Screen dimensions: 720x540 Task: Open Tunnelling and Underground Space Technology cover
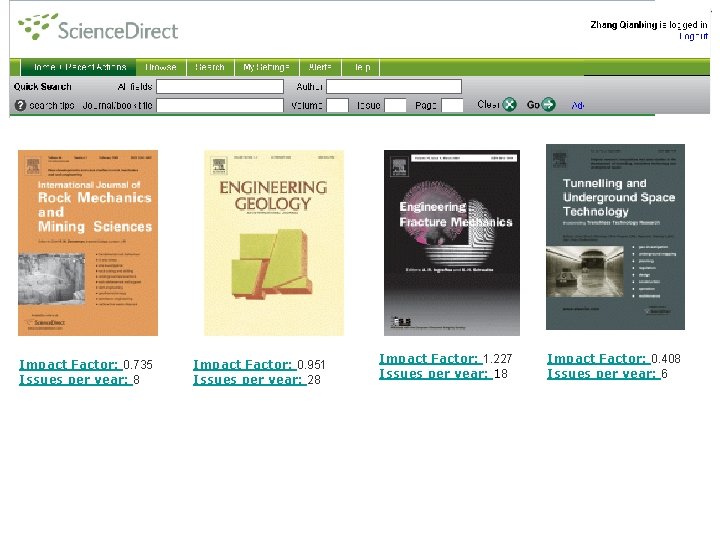pyautogui.click(x=615, y=237)
